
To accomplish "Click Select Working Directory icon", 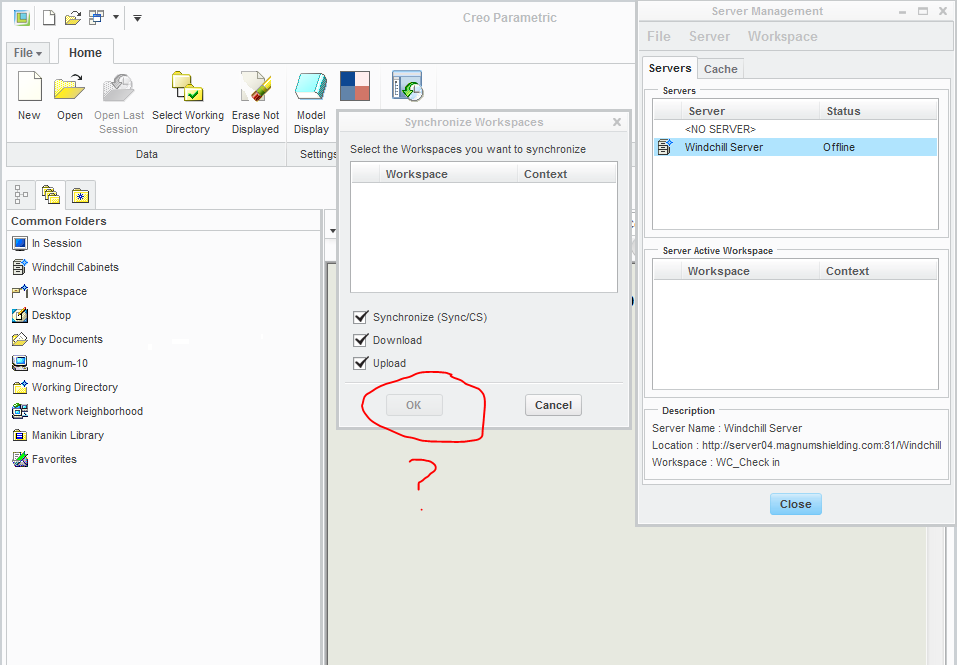I will [x=187, y=87].
